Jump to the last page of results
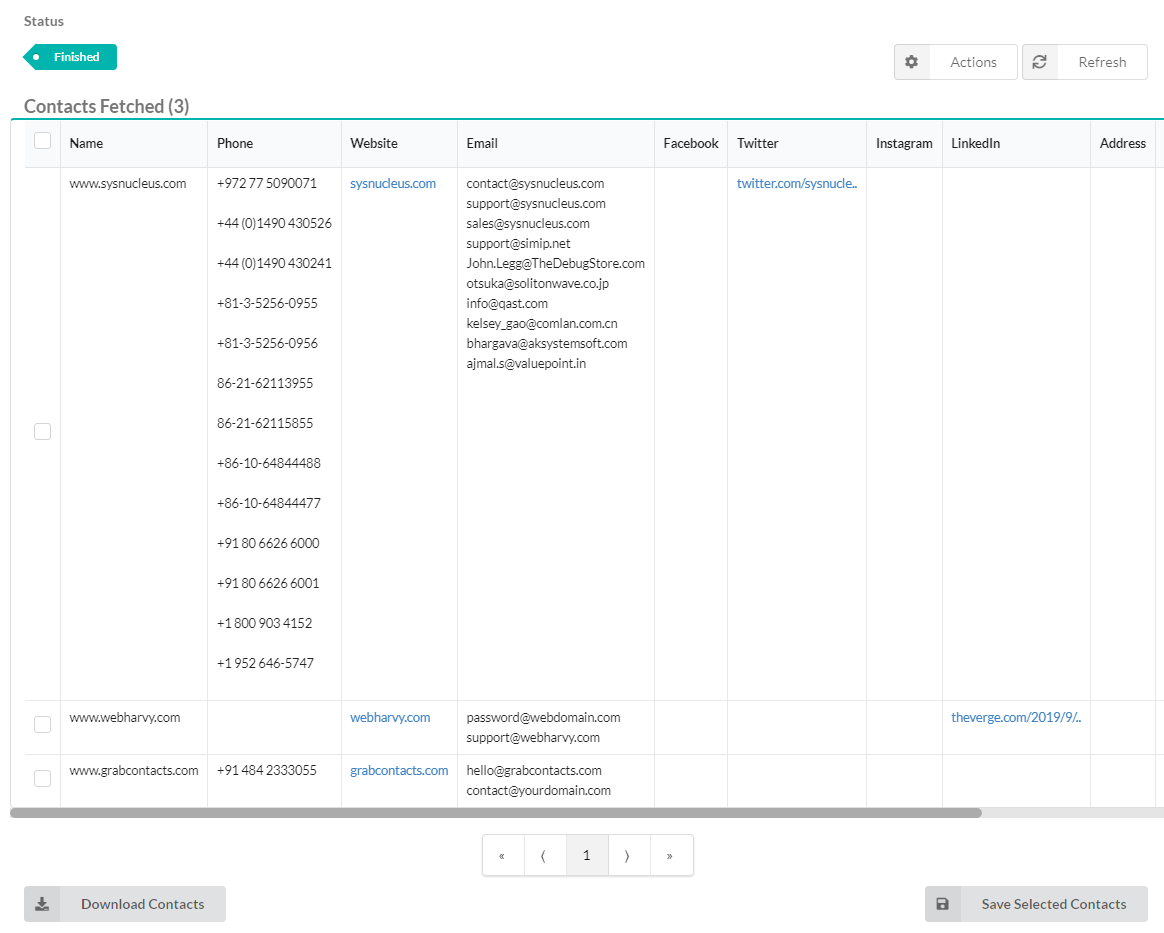This screenshot has width=1164, height=933. (x=670, y=856)
